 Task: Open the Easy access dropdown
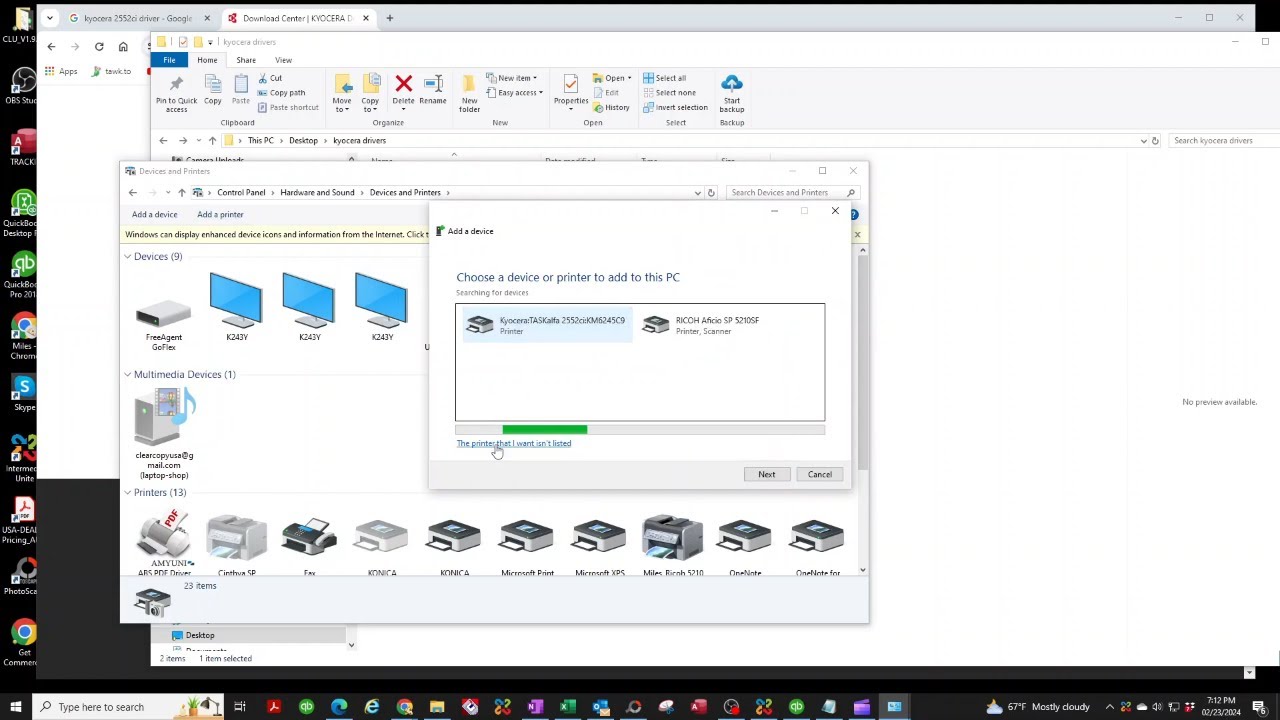515,93
